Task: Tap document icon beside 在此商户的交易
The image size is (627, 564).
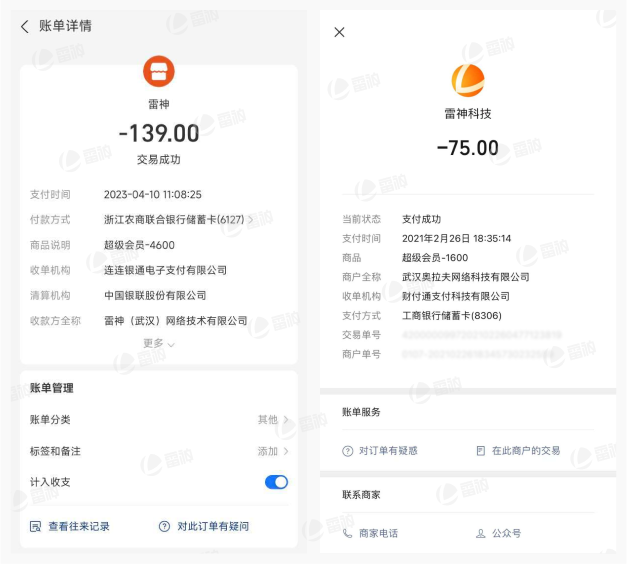Action: pyautogui.click(x=481, y=451)
